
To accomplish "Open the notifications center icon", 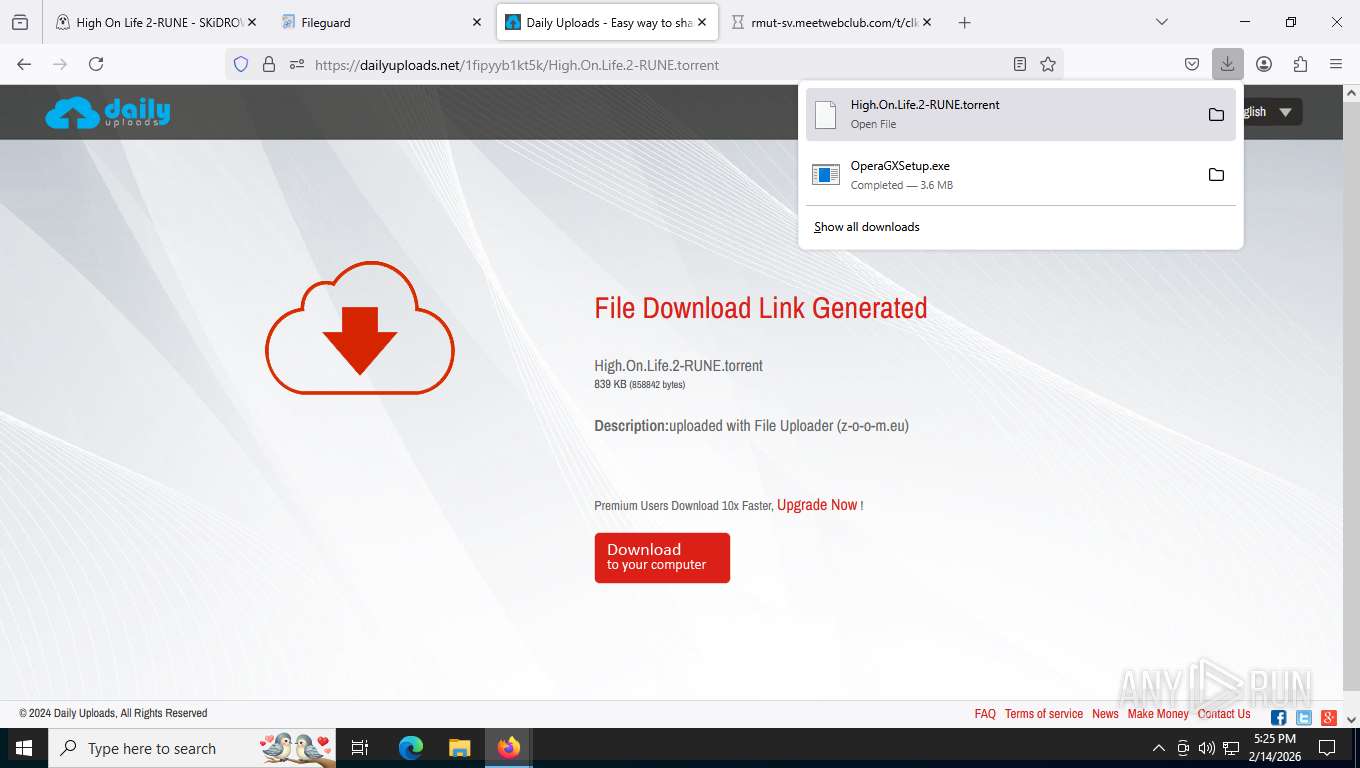I will point(1327,748).
